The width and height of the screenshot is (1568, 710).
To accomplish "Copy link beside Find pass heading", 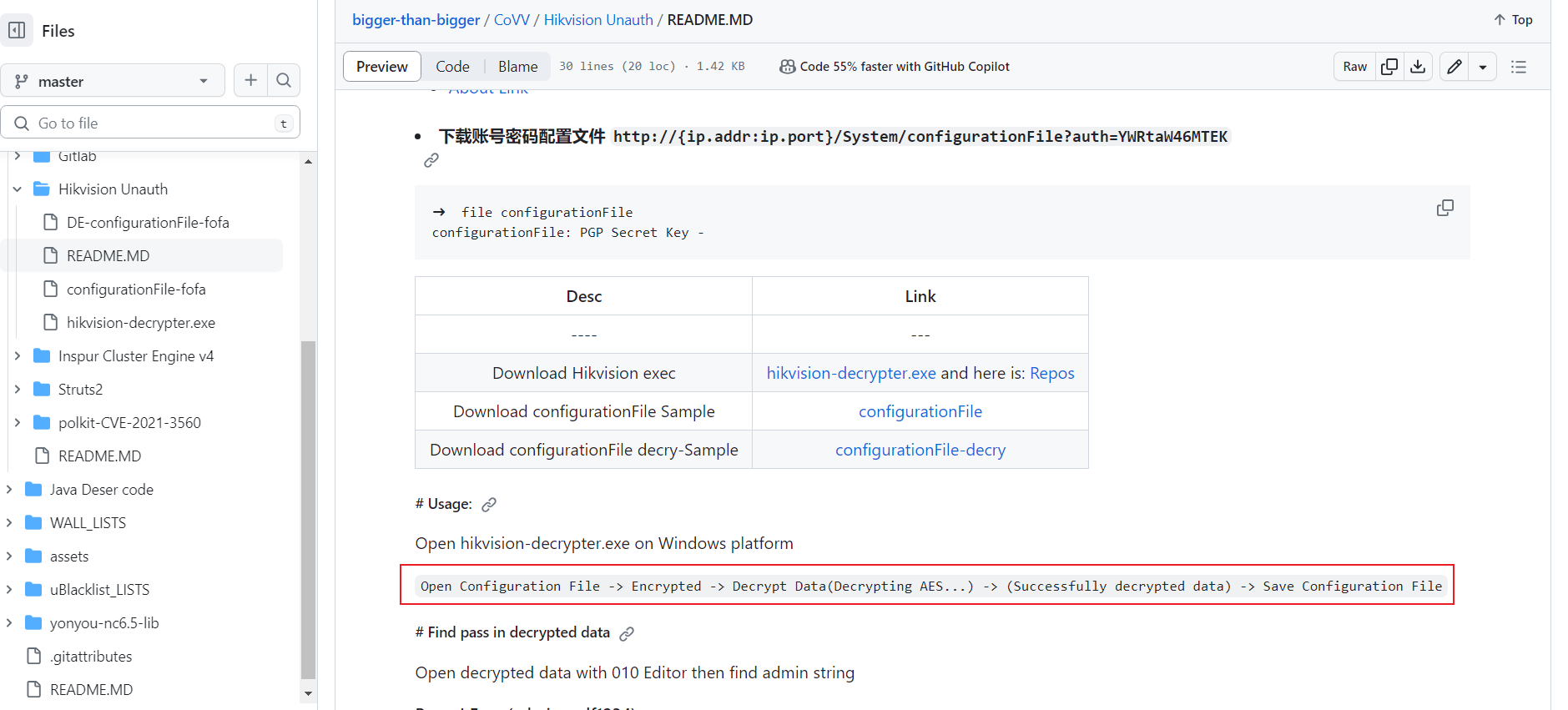I will (627, 633).
